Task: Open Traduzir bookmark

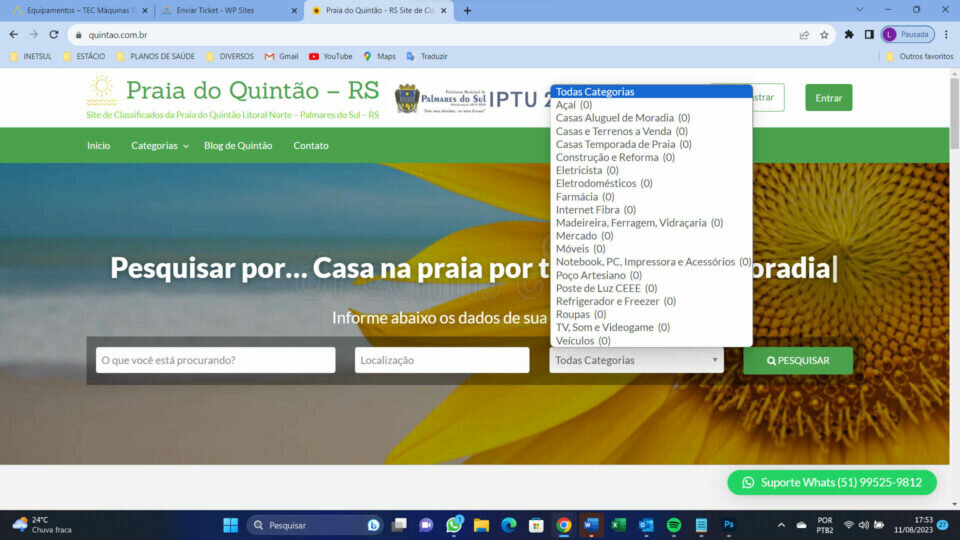Action: [427, 56]
